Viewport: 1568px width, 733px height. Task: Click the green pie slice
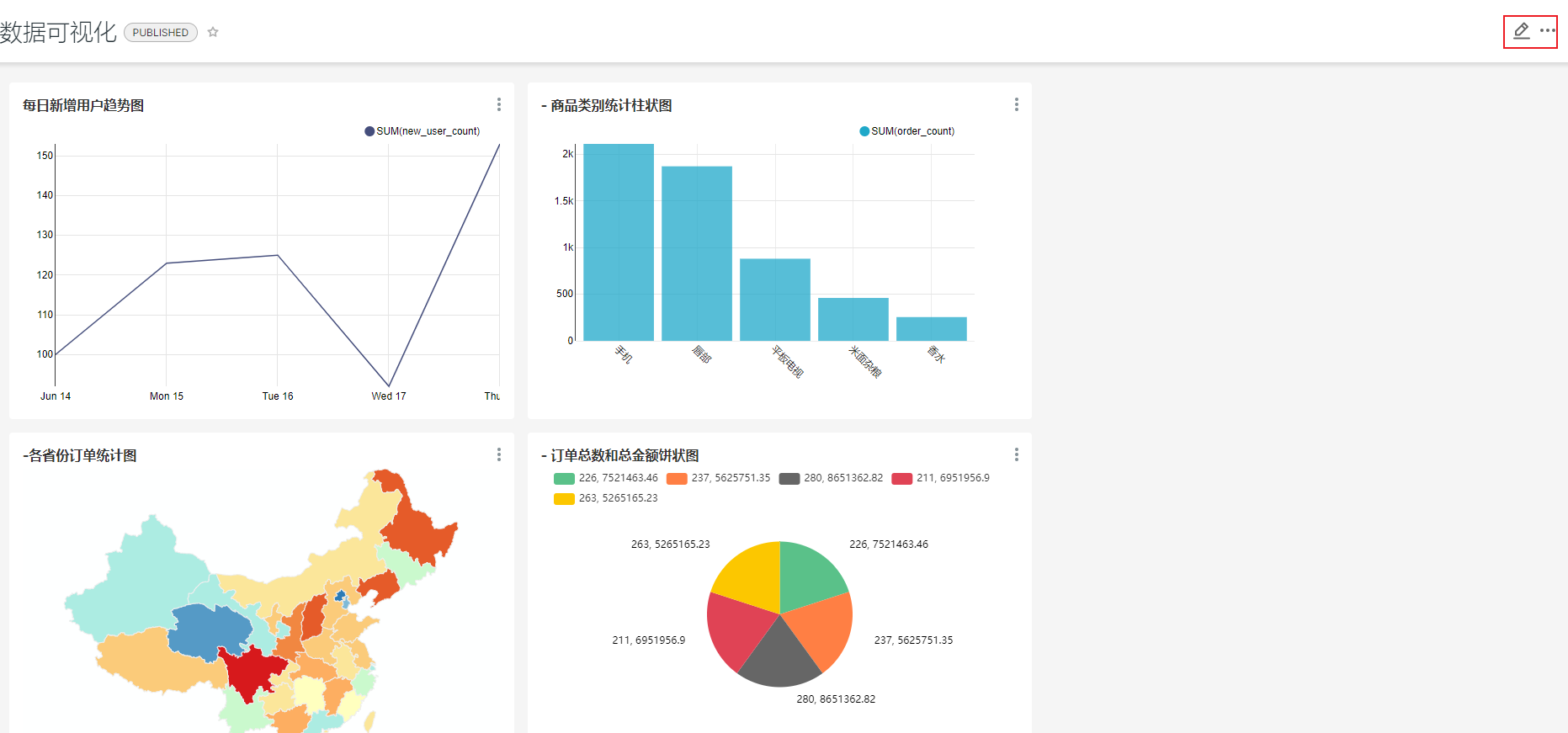[808, 576]
